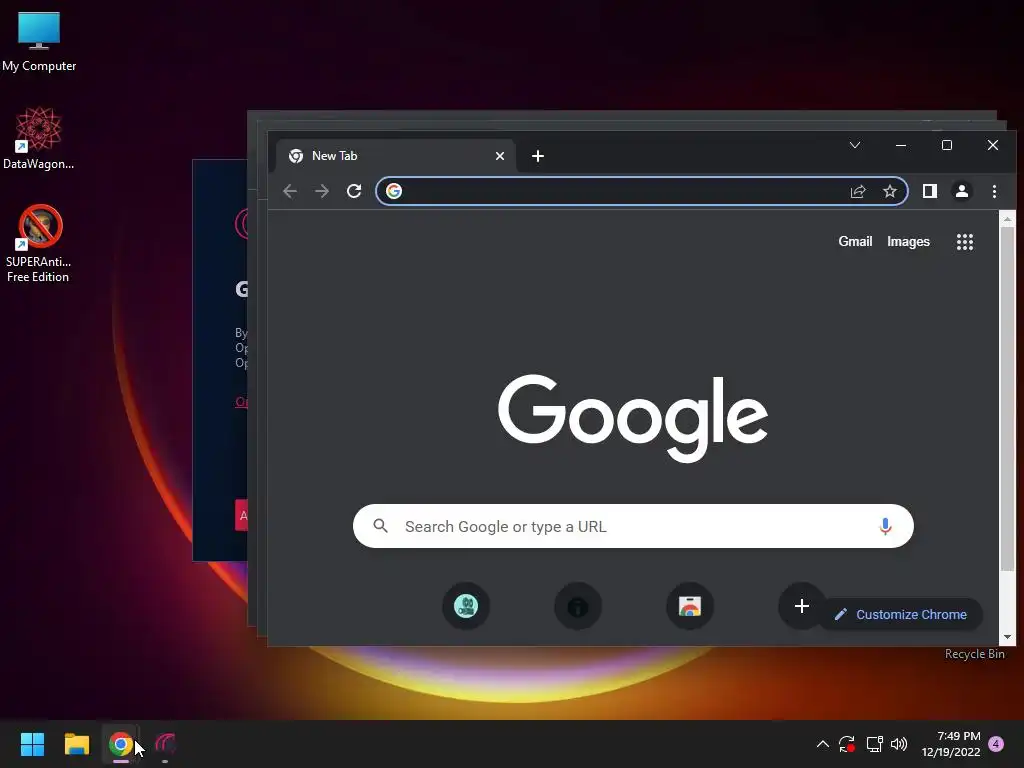1024x768 pixels.
Task: Open the Chrome profile avatar menu
Action: coord(962,191)
